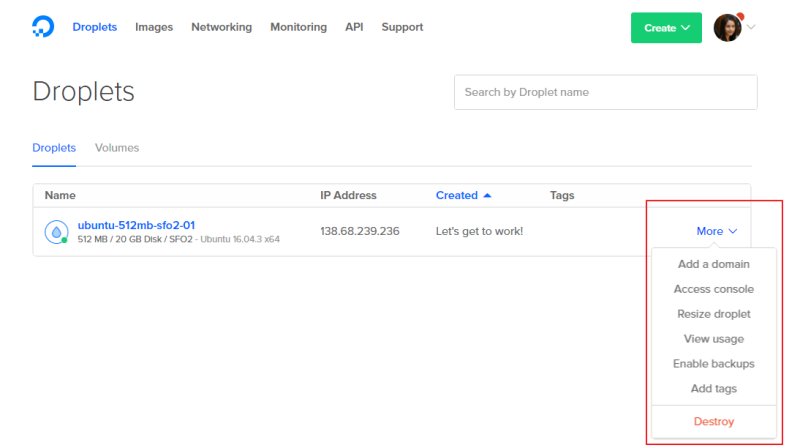Open the user avatar profile picture

(x=727, y=28)
